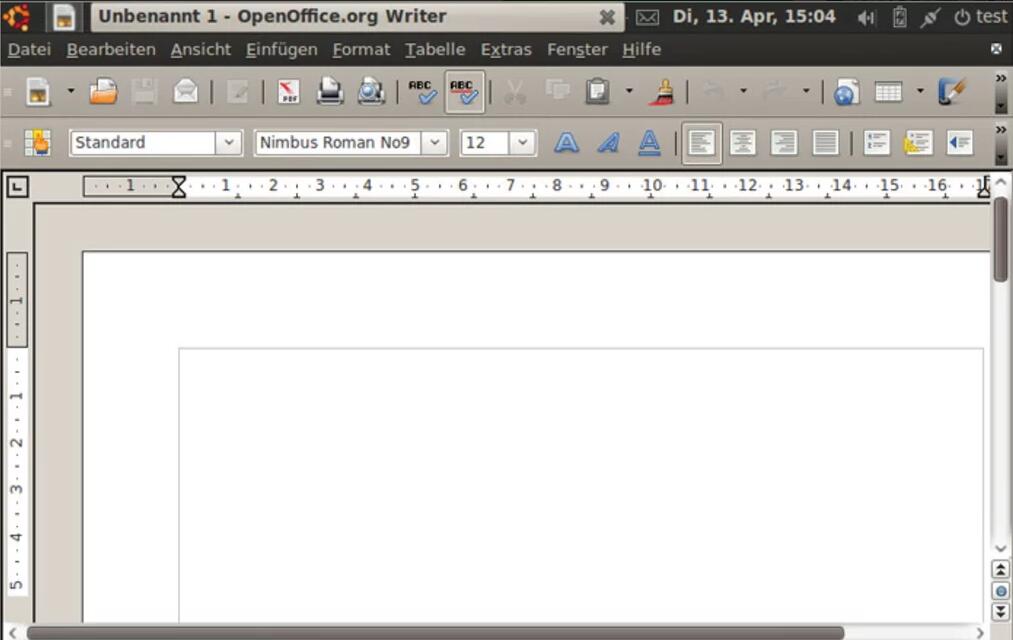Screen dimensions: 1013x640
Task: Click the date and time in panel
Action: [753, 17]
